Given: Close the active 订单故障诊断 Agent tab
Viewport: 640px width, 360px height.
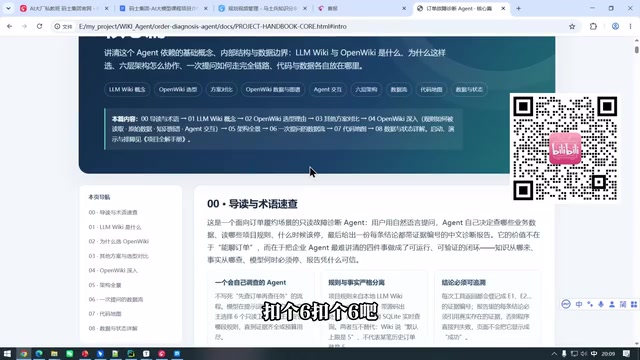Looking at the screenshot, I should pos(503,8).
